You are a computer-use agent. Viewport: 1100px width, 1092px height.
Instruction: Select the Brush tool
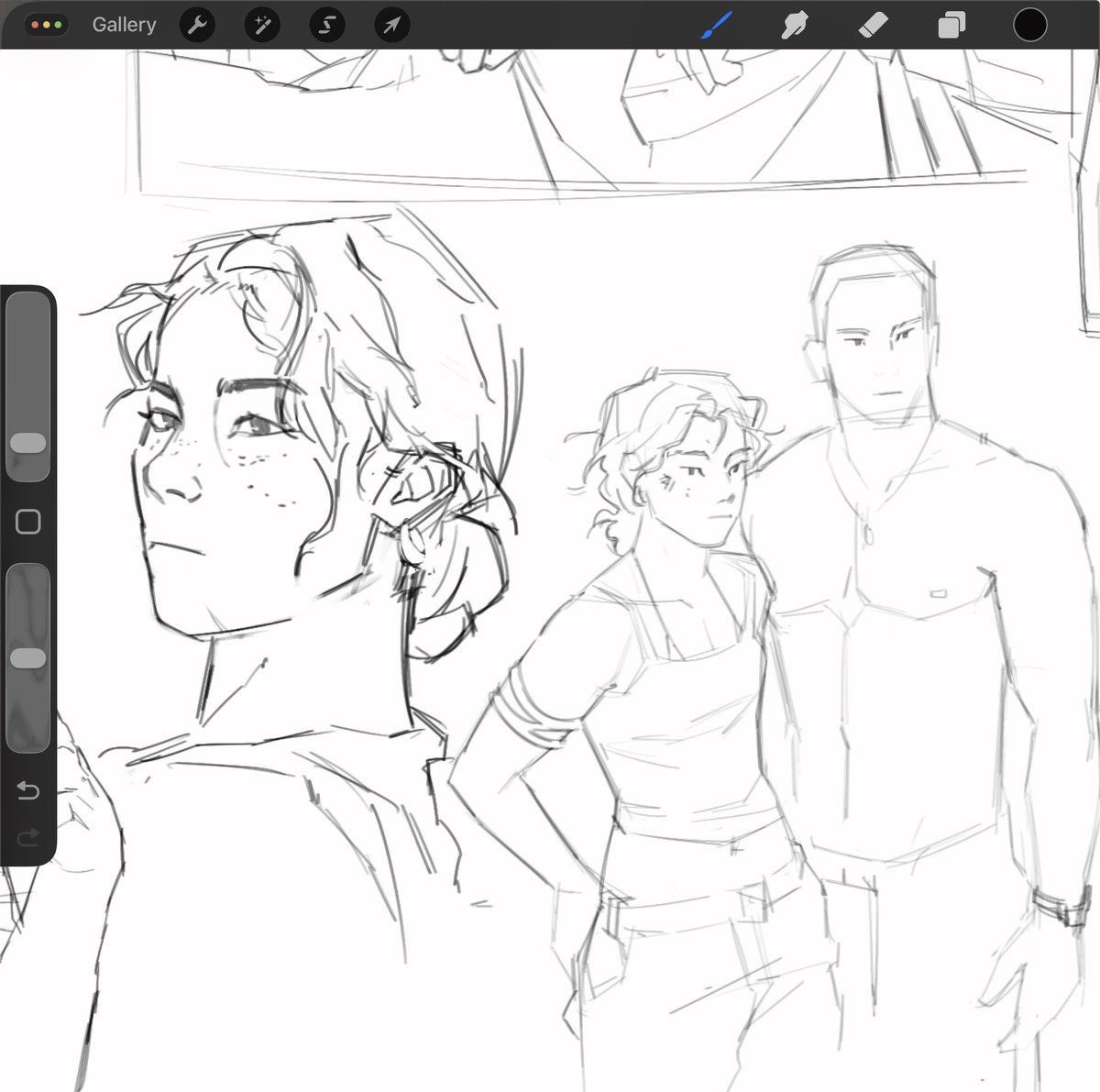point(716,26)
